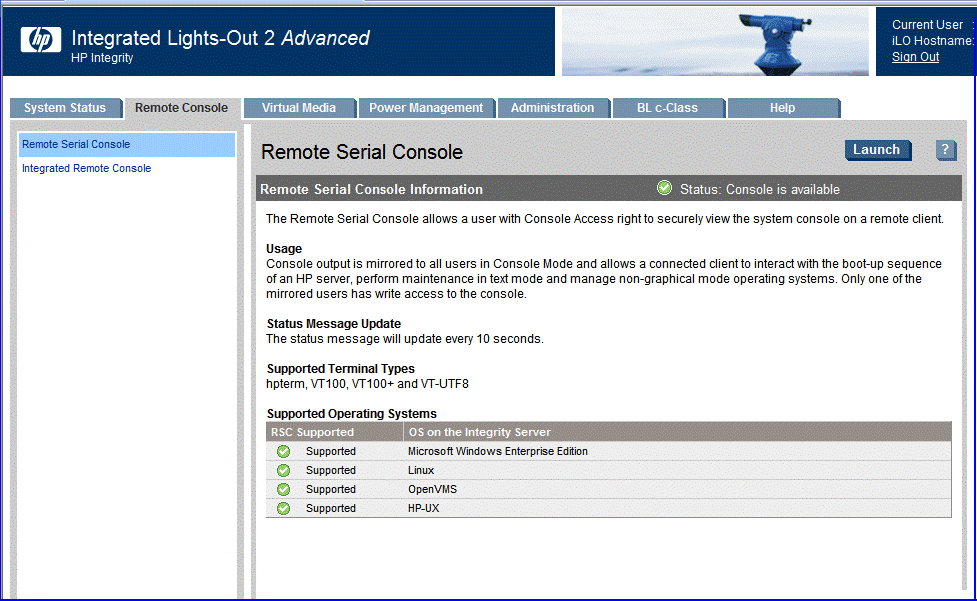Click the 'Linux' table cell
Image resolution: width=977 pixels, height=601 pixels.
pyautogui.click(x=421, y=470)
